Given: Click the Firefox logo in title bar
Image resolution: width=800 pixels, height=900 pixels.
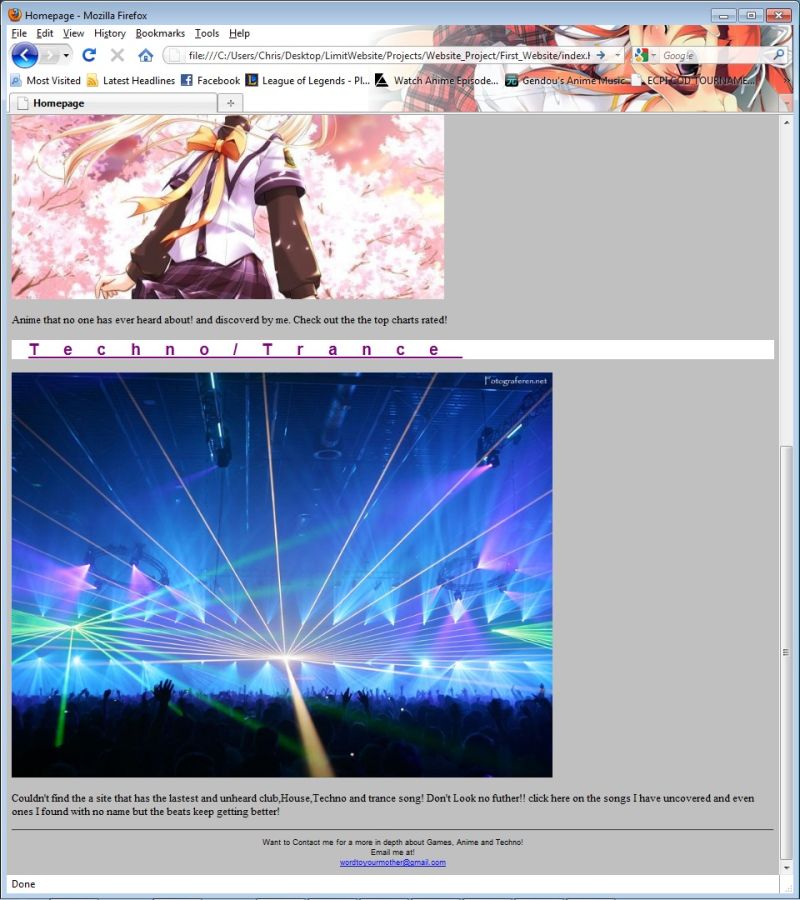Looking at the screenshot, I should (x=15, y=14).
